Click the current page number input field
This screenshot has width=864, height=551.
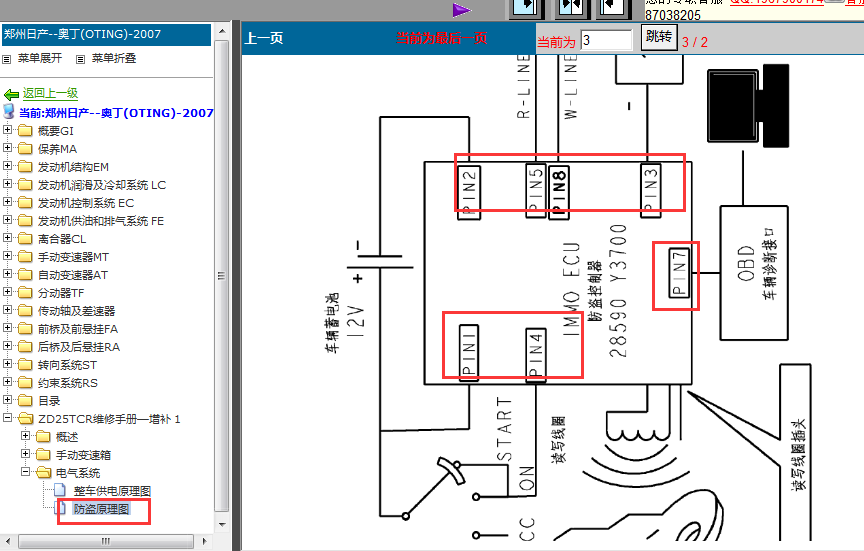606,40
